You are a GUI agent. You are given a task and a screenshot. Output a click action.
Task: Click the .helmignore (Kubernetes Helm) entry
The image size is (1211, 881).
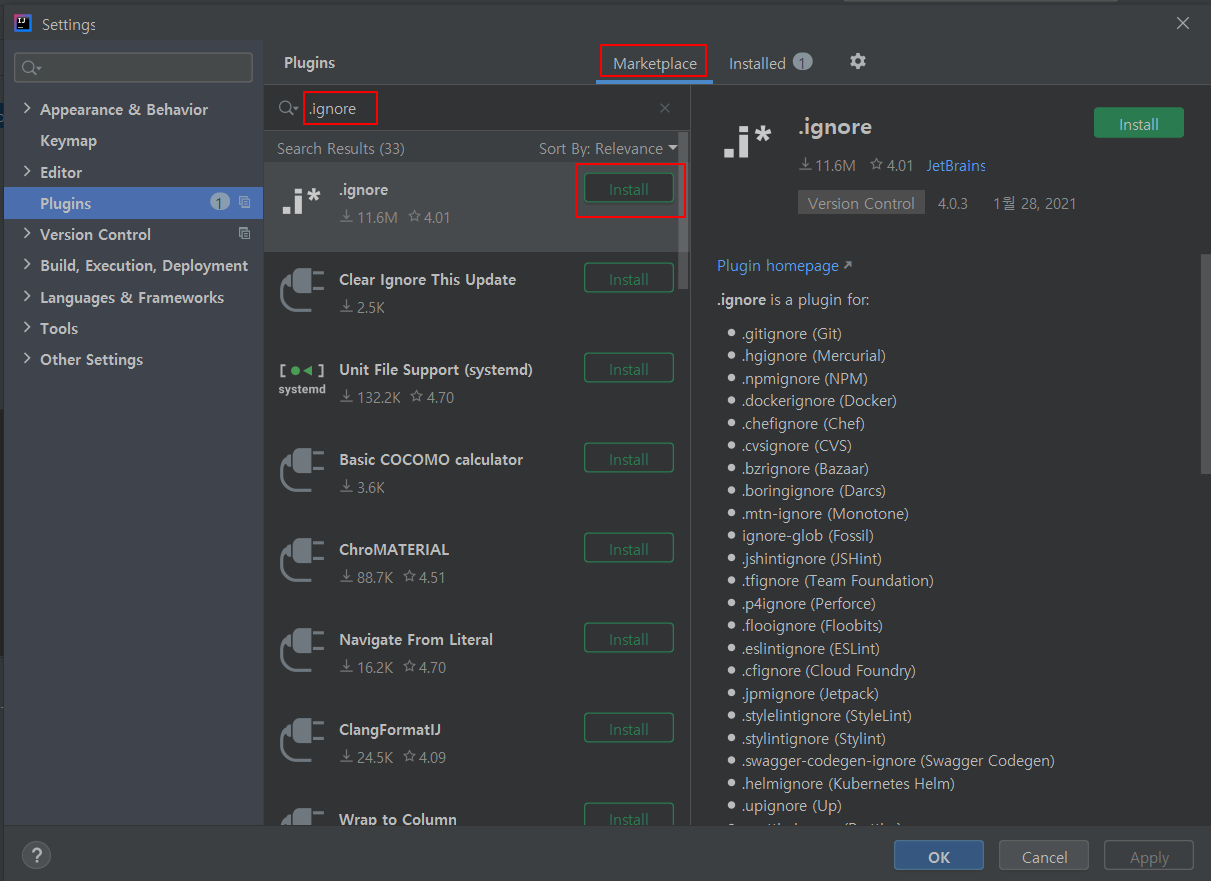pyautogui.click(x=848, y=783)
